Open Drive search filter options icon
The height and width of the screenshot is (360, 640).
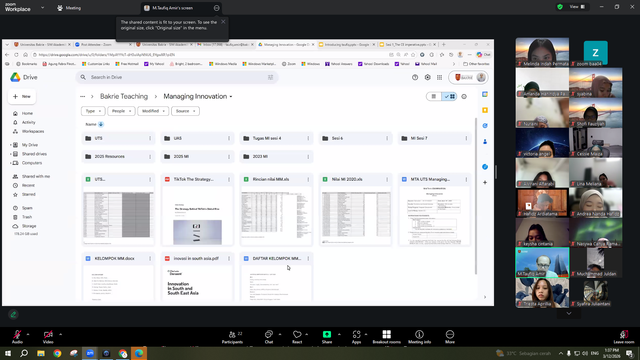tap(270, 77)
